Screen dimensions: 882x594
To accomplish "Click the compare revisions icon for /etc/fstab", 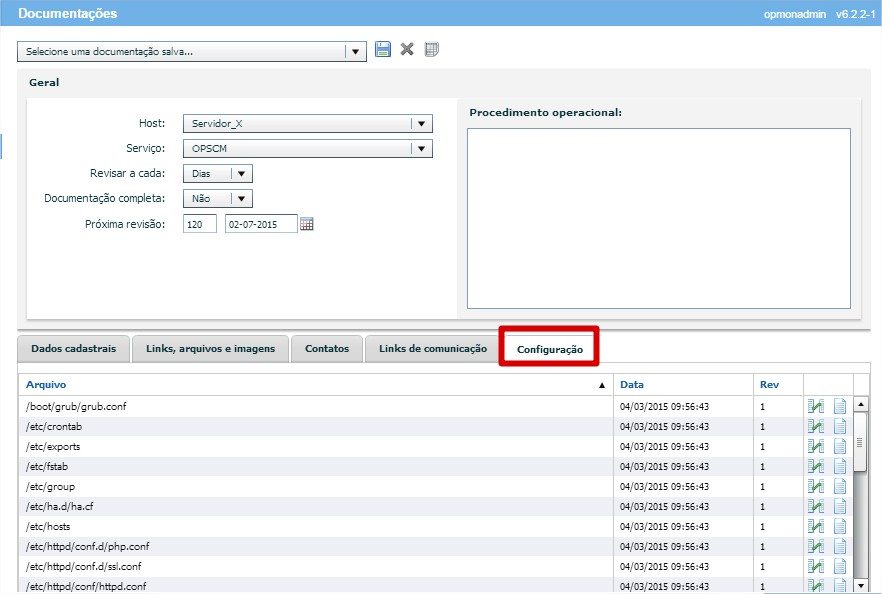I will tap(816, 466).
